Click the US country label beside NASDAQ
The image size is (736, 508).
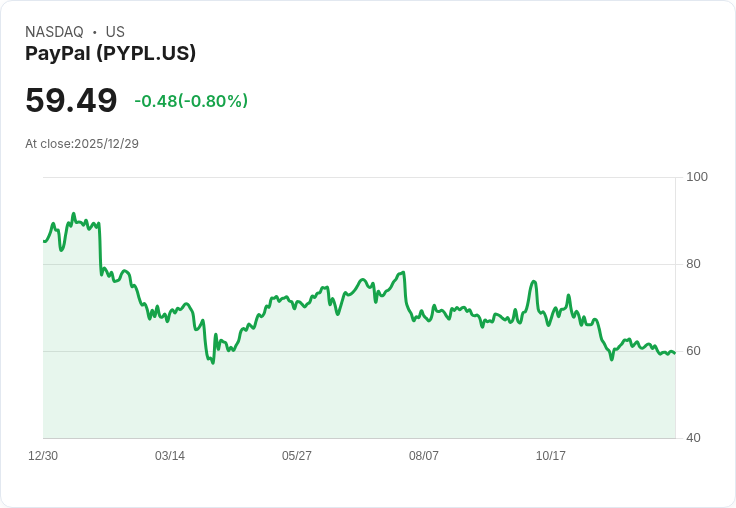[x=115, y=32]
